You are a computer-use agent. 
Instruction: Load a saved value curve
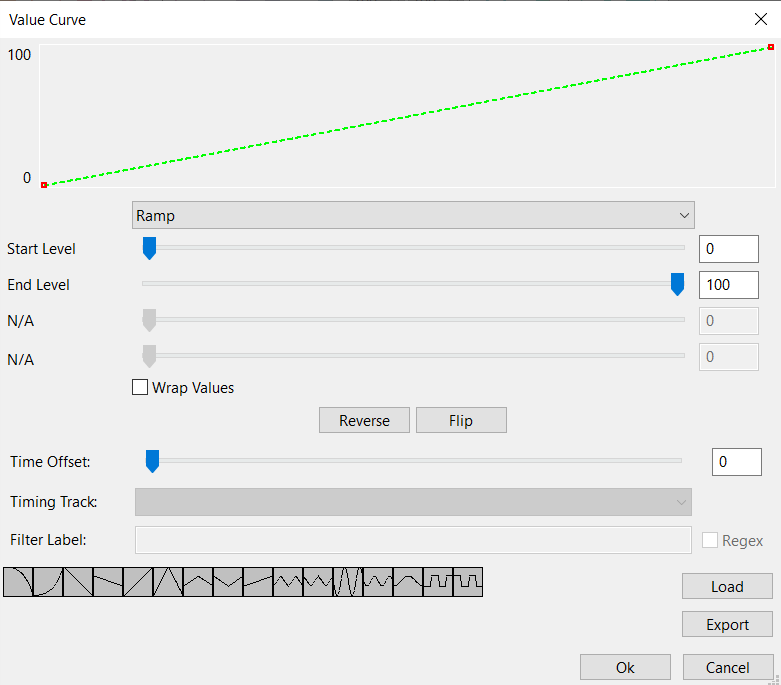(x=727, y=586)
